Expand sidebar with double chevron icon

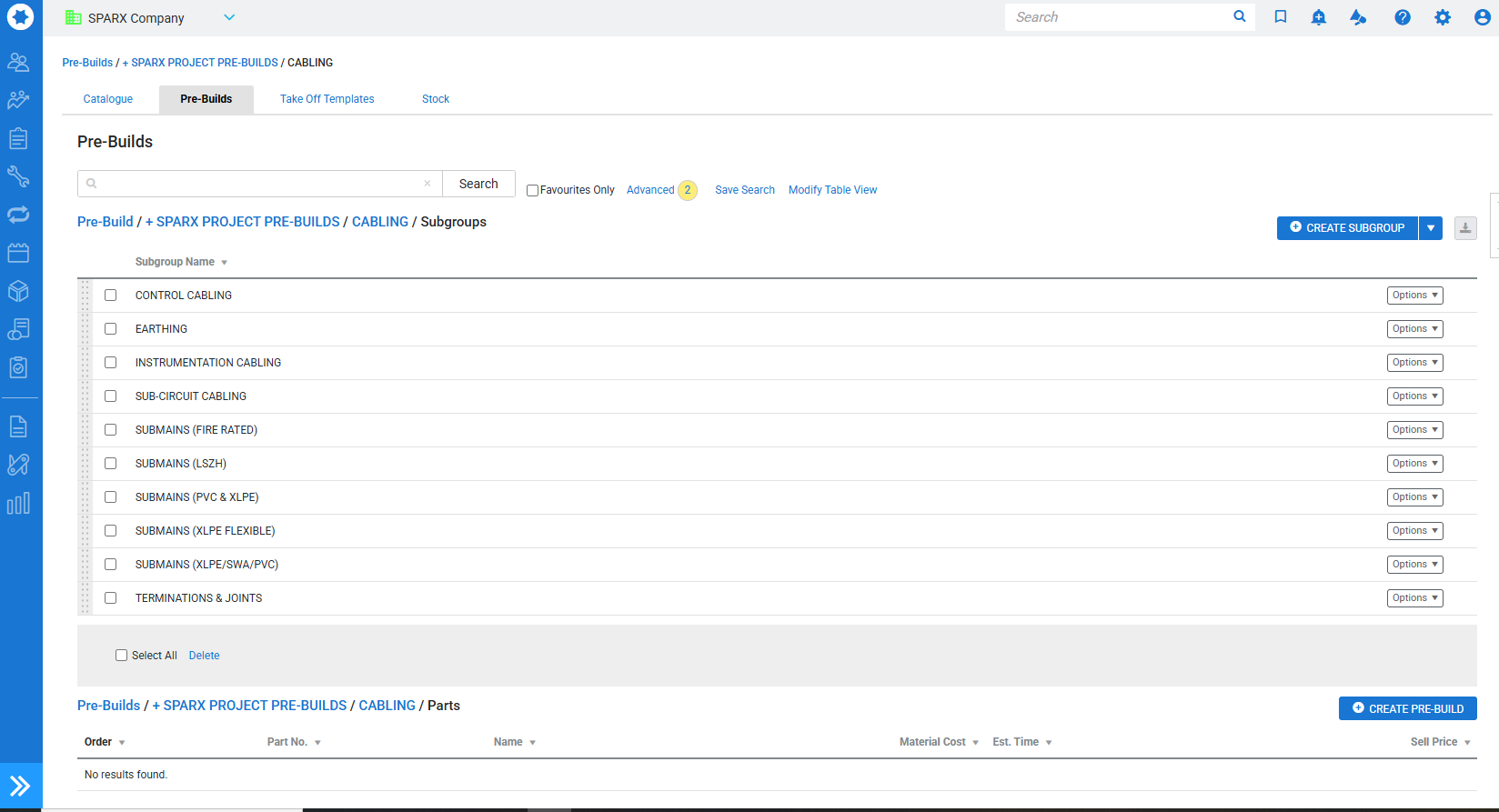20,786
